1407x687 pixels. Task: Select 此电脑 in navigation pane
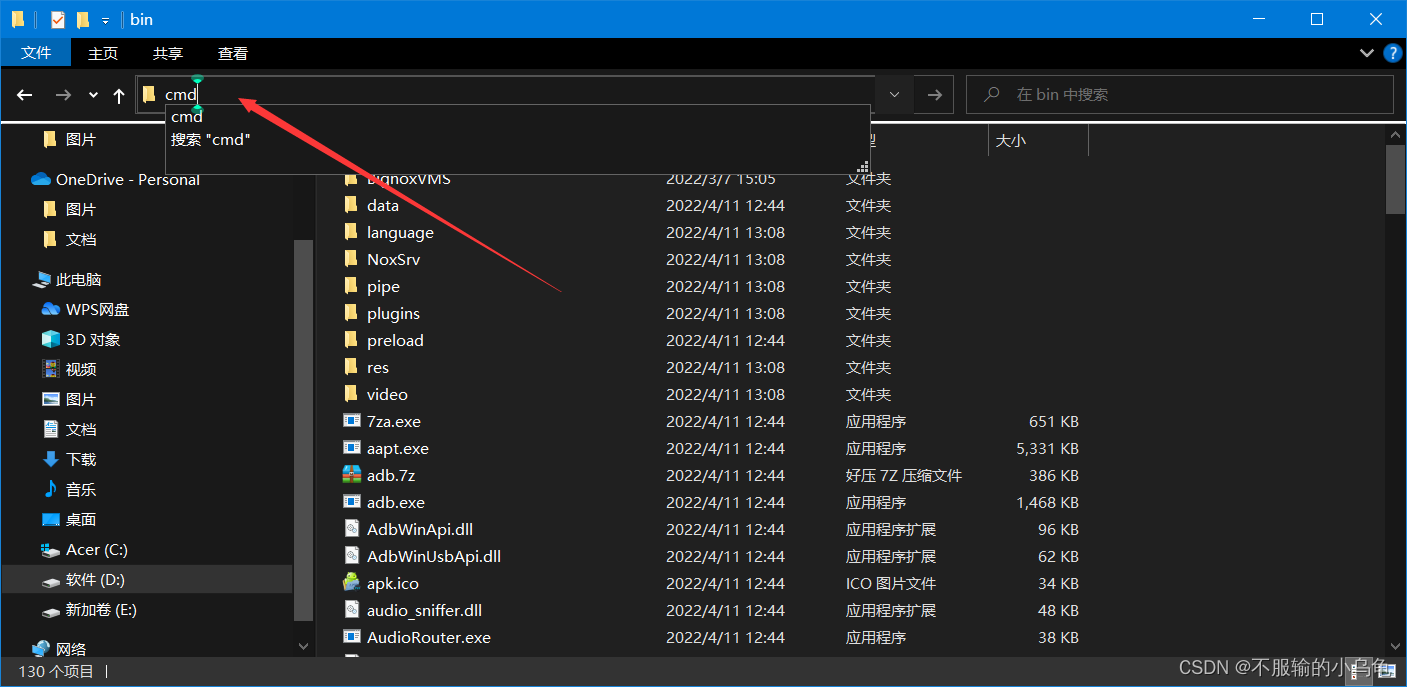(78, 280)
